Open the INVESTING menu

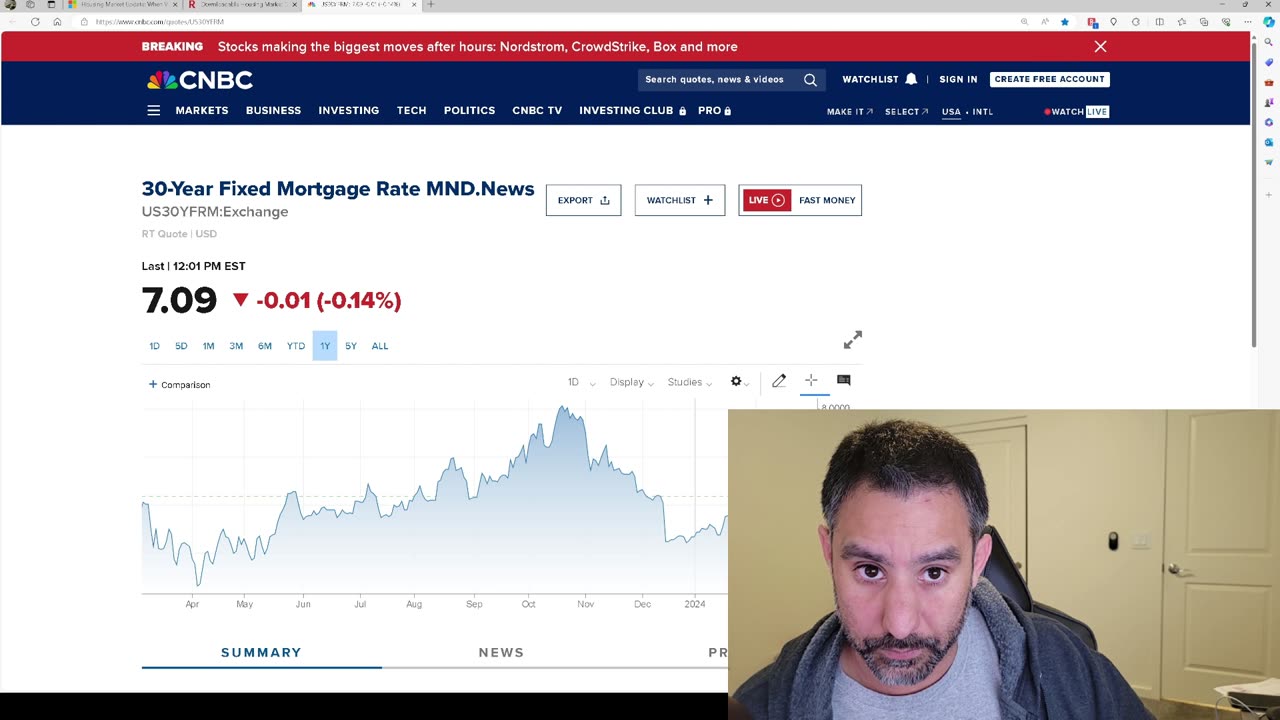pyautogui.click(x=349, y=111)
